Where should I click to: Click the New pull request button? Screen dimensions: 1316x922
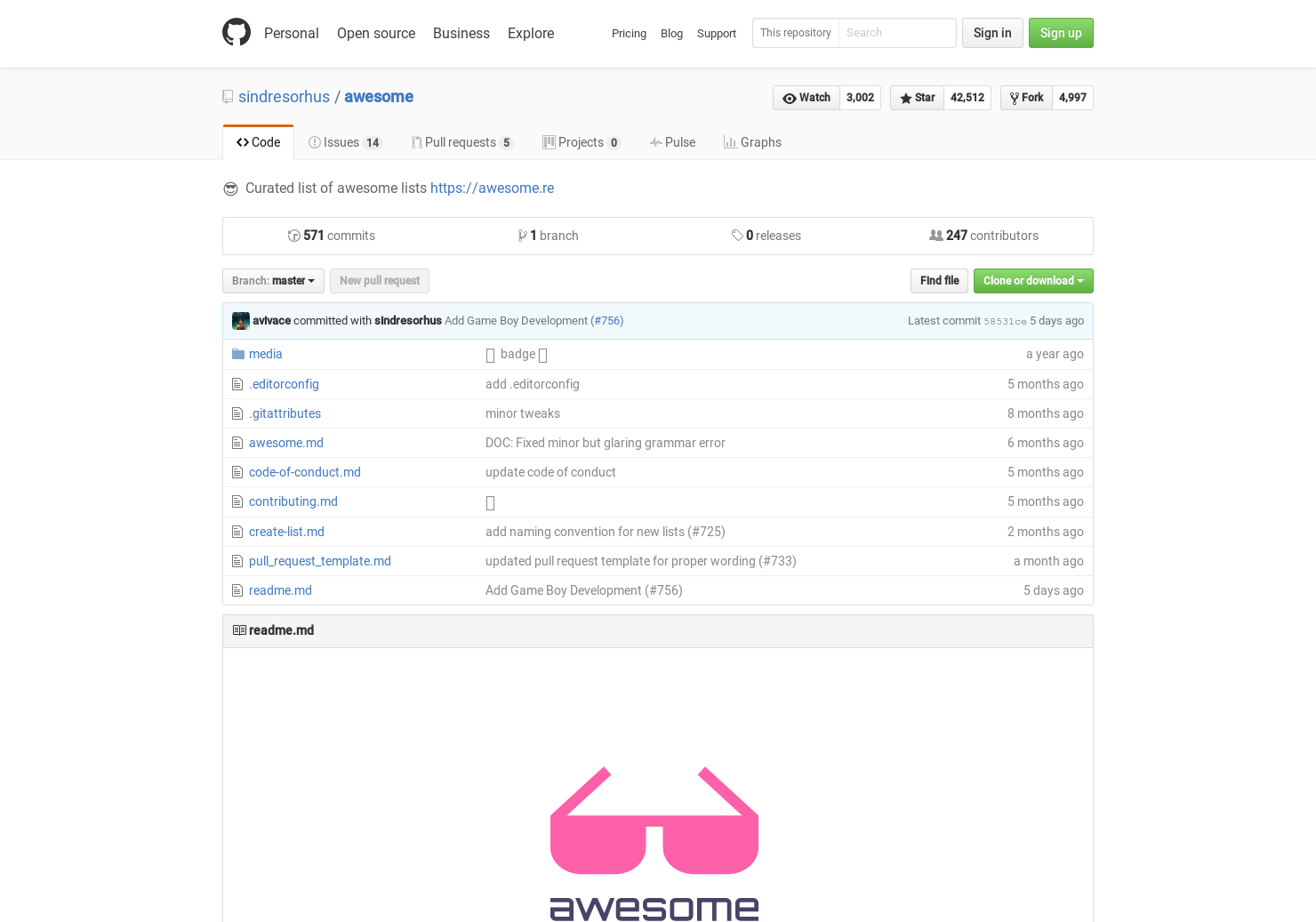pyautogui.click(x=380, y=281)
